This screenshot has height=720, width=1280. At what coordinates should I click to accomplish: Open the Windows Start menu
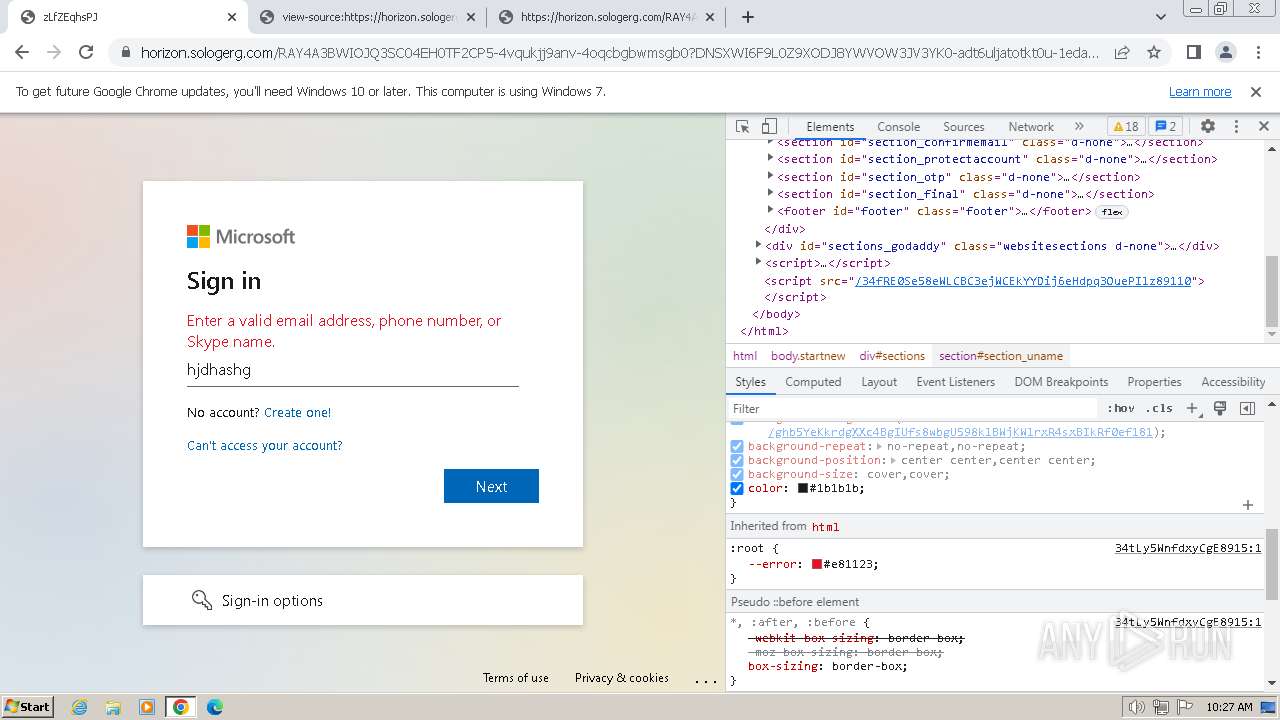28,706
